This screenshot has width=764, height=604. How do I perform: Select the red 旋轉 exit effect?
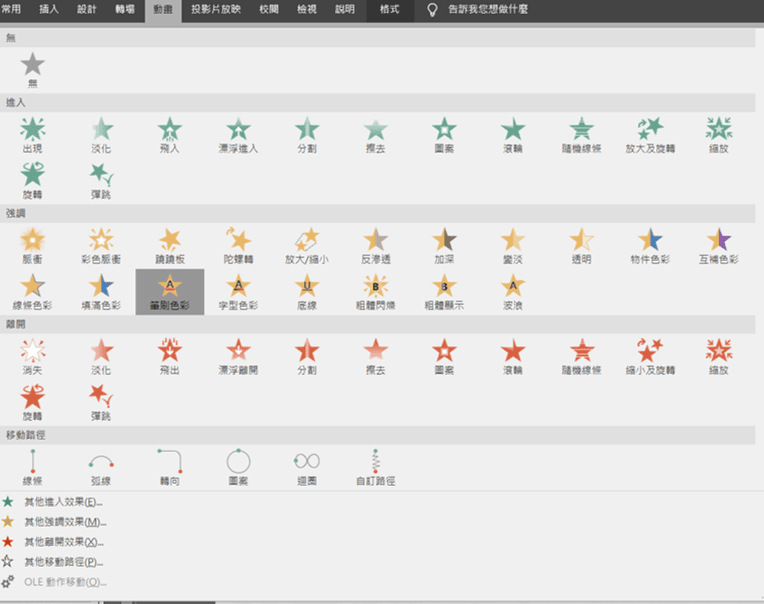pos(33,403)
